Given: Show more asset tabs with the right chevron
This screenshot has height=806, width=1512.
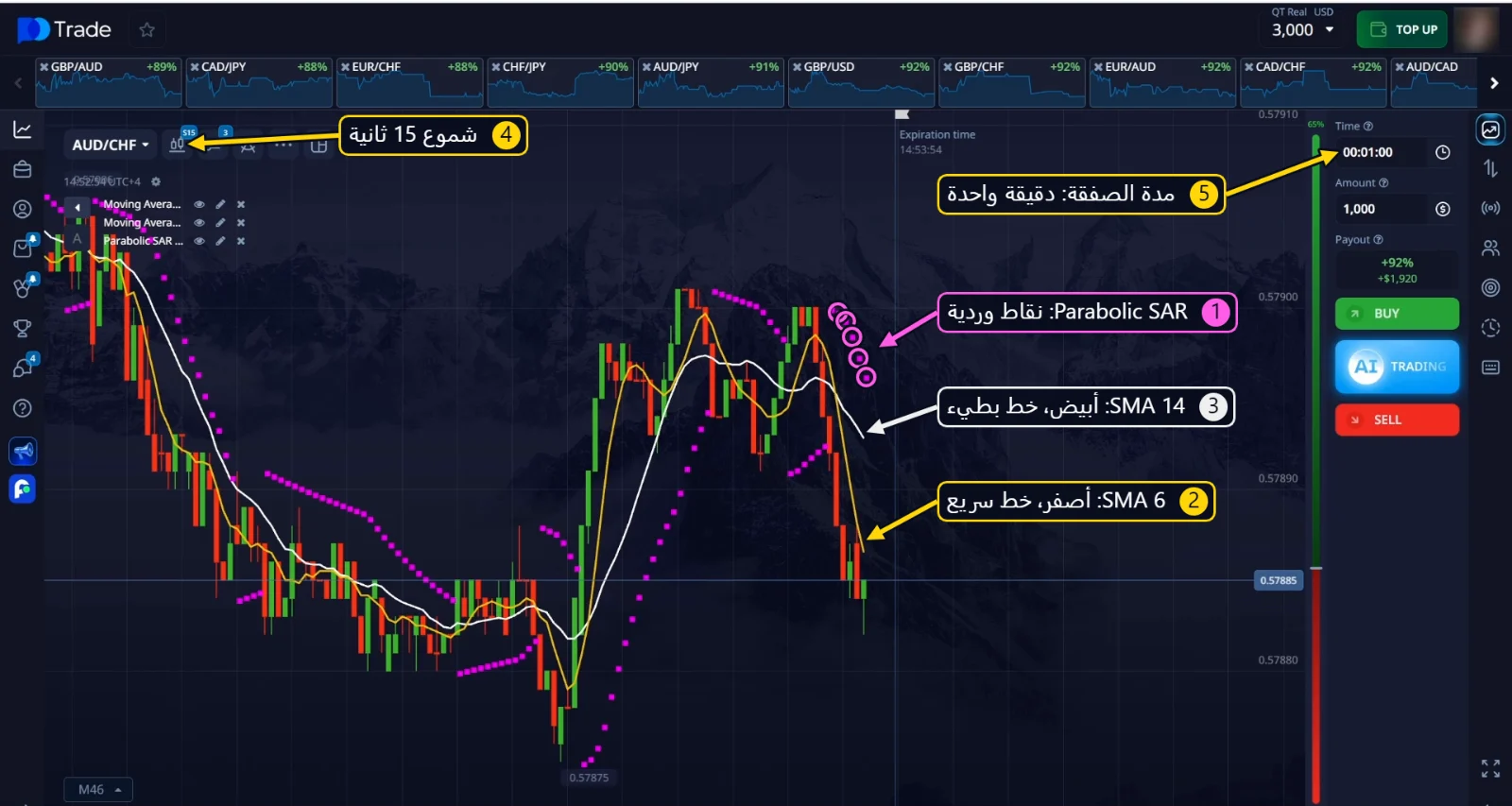Looking at the screenshot, I should (x=1494, y=83).
